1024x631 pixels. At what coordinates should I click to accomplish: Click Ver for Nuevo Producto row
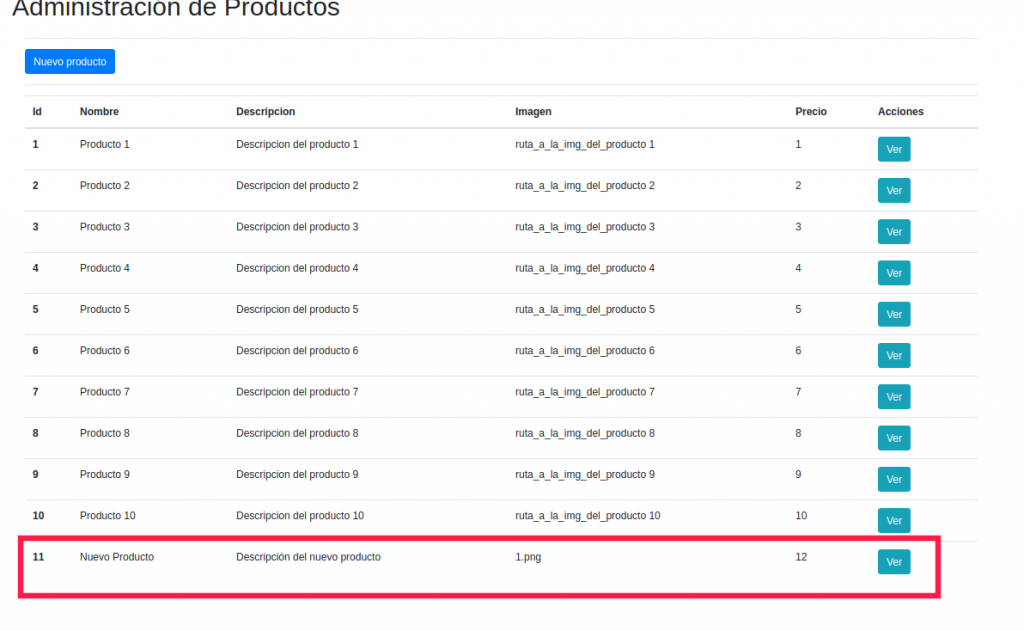894,562
